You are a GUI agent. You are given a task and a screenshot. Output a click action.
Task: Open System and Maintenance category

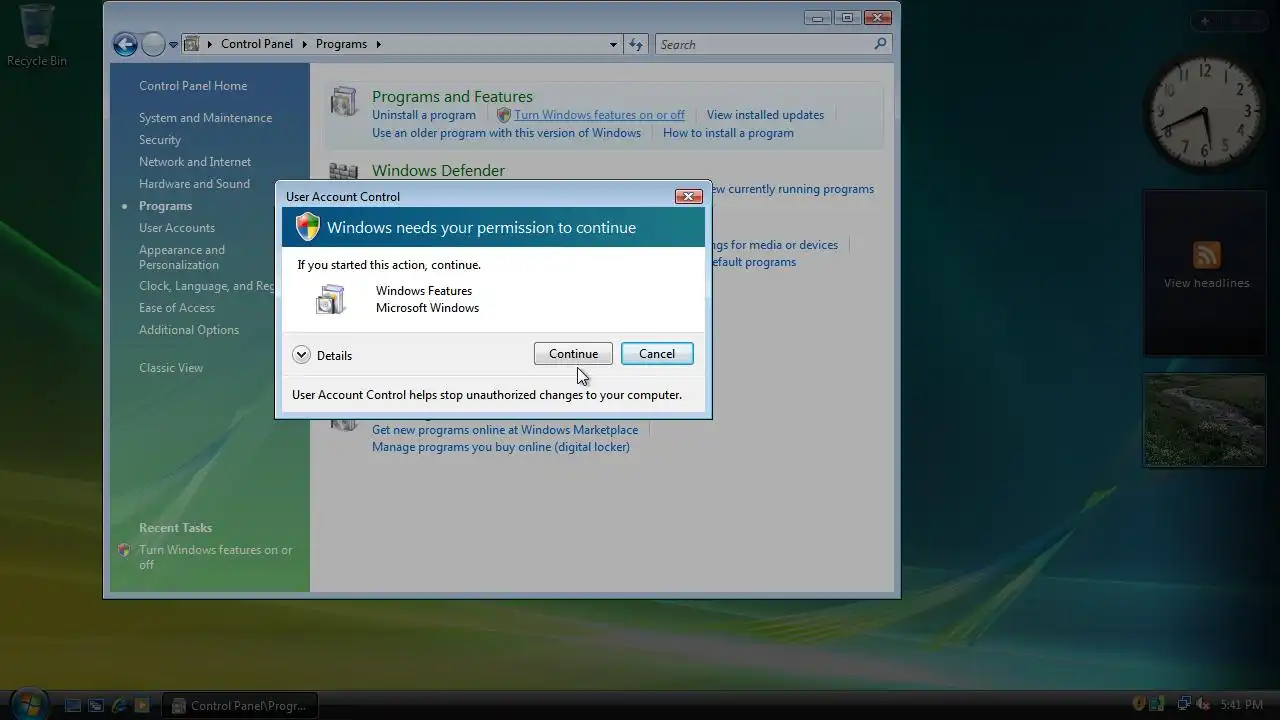point(205,118)
